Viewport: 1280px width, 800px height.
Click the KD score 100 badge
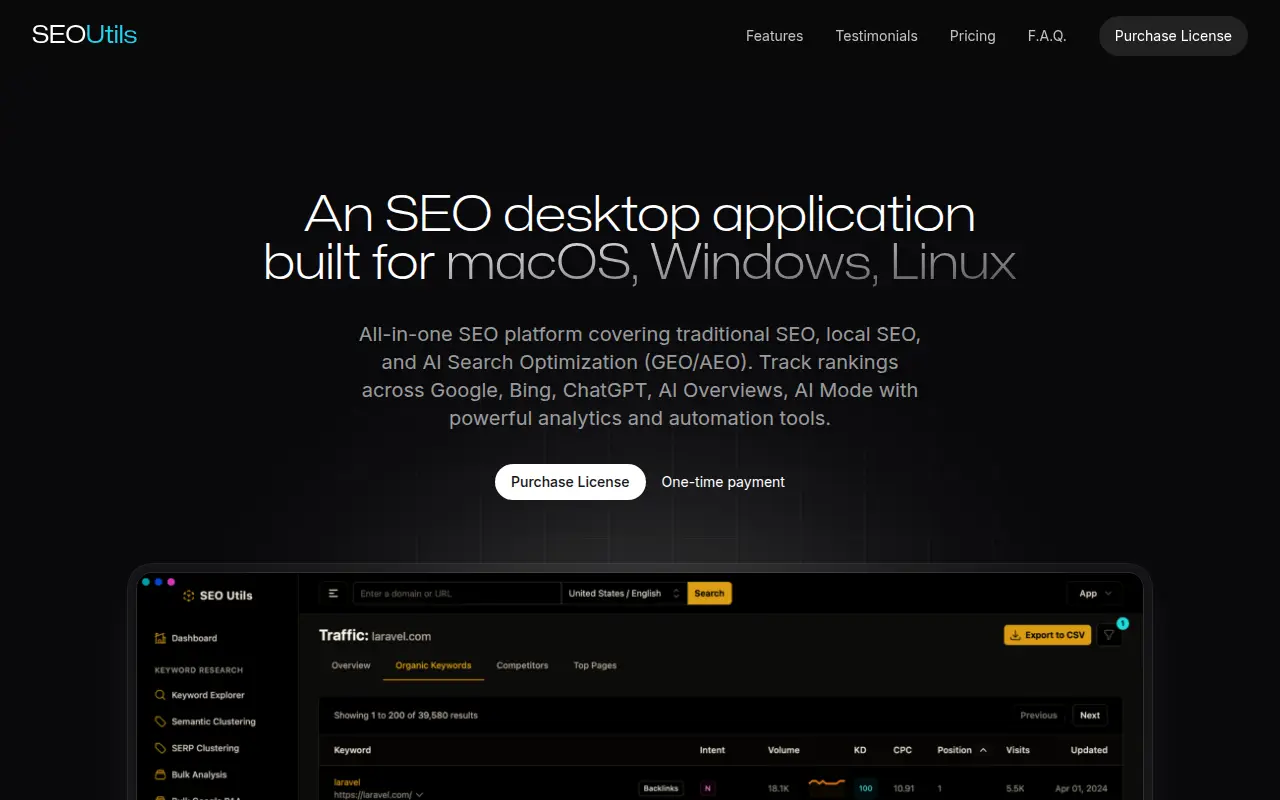coord(865,788)
